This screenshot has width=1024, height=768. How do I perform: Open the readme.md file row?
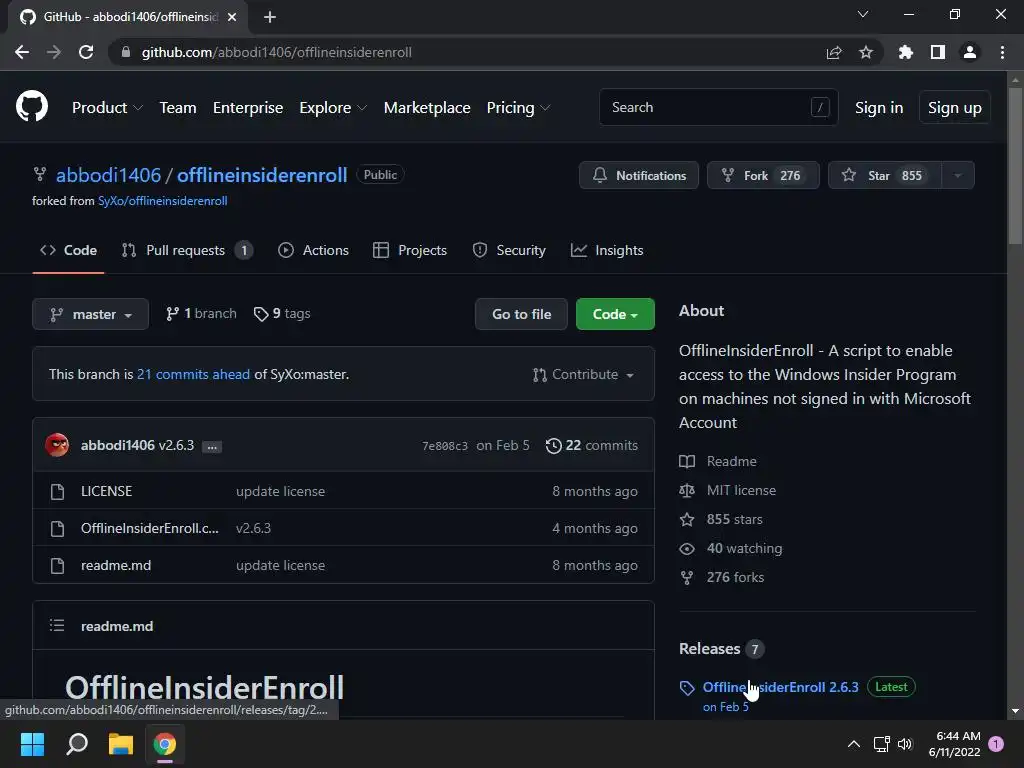pos(344,566)
